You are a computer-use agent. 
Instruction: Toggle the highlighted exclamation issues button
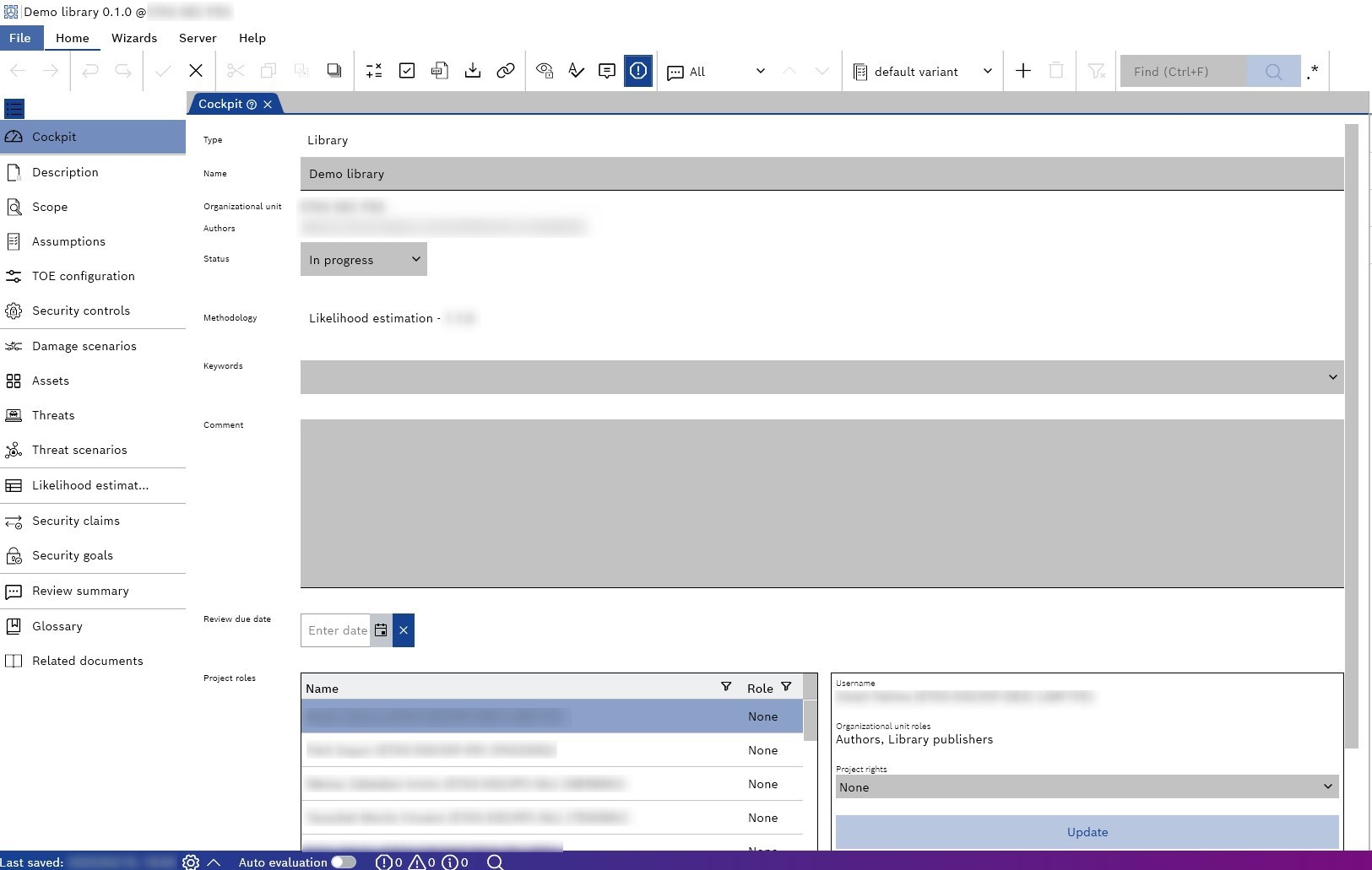point(638,71)
